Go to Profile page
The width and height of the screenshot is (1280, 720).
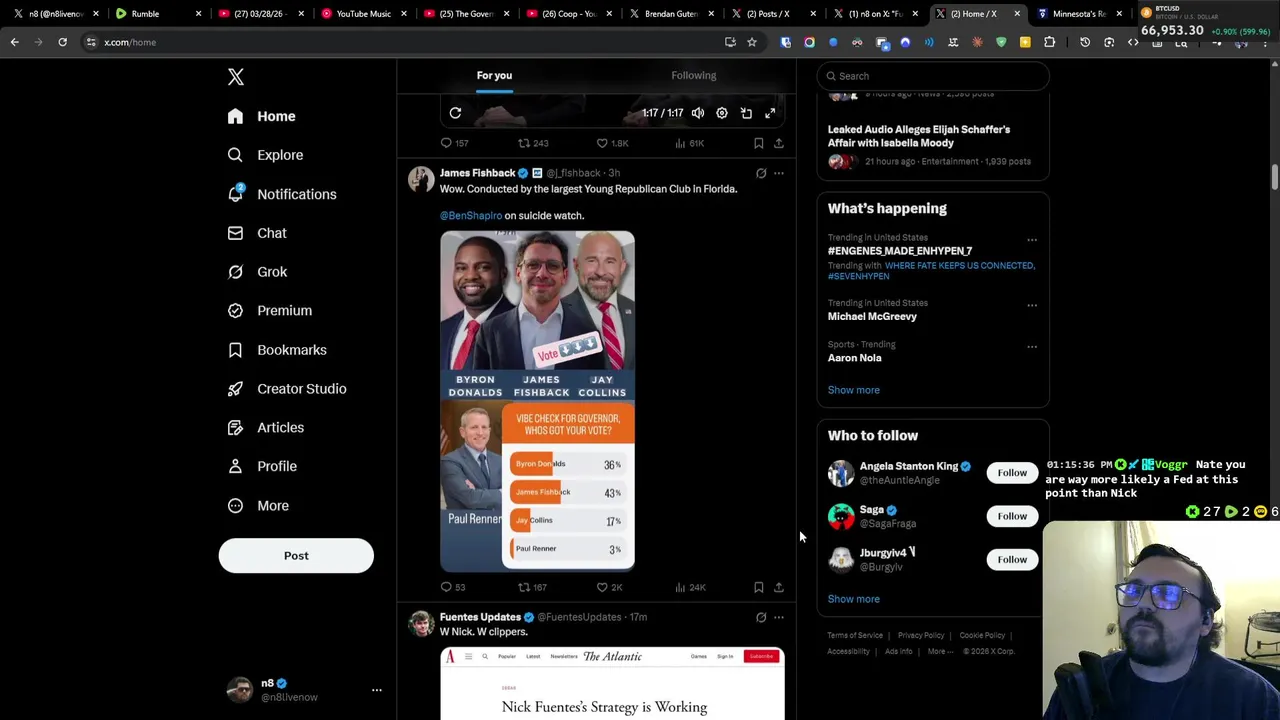point(262,467)
